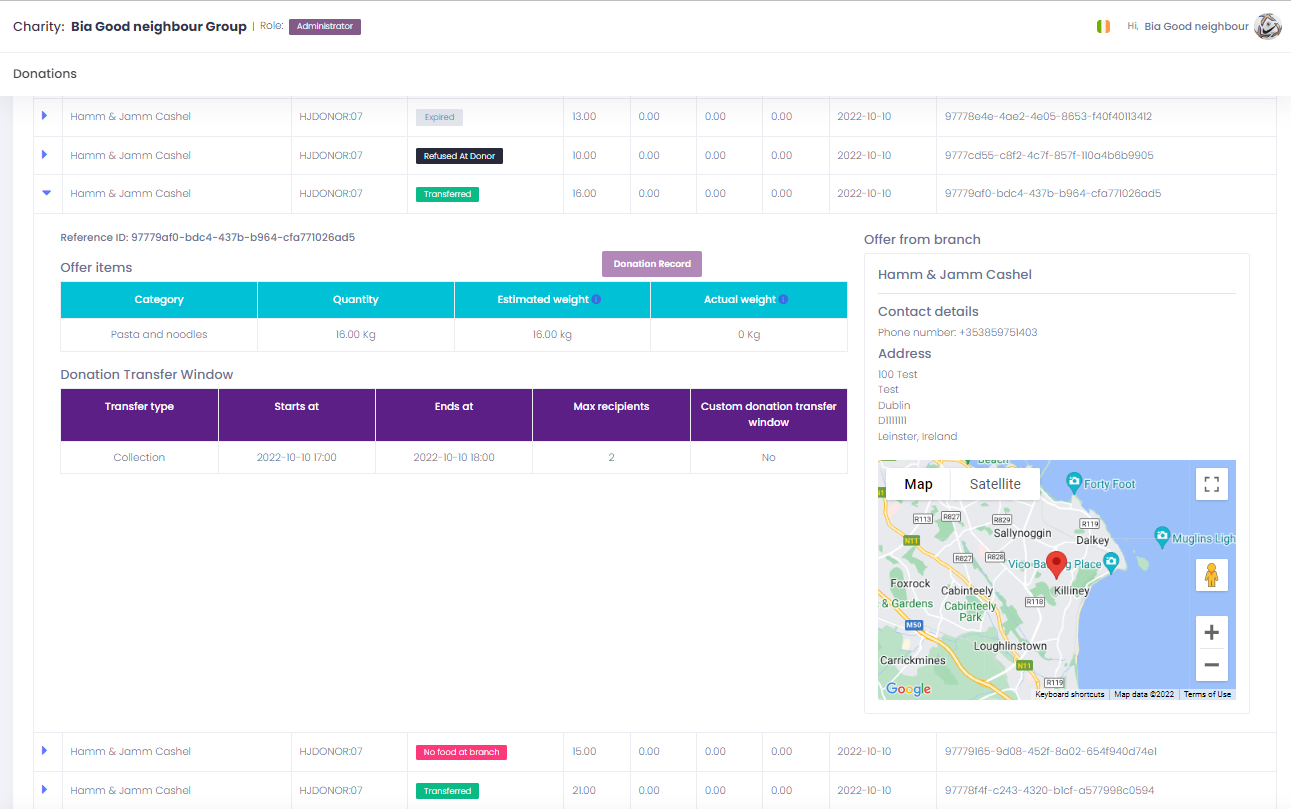Click the No food at branch badge
1291x809 pixels.
click(x=461, y=752)
